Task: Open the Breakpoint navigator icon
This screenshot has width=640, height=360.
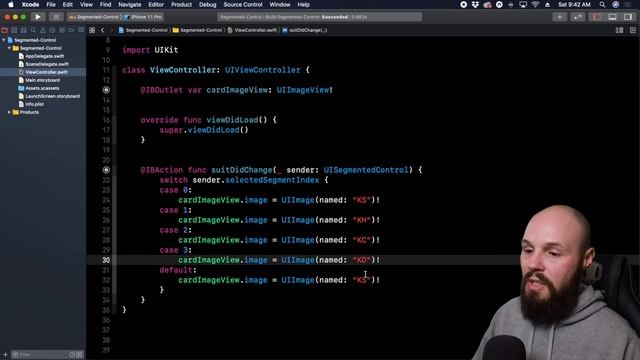Action: coord(71,30)
